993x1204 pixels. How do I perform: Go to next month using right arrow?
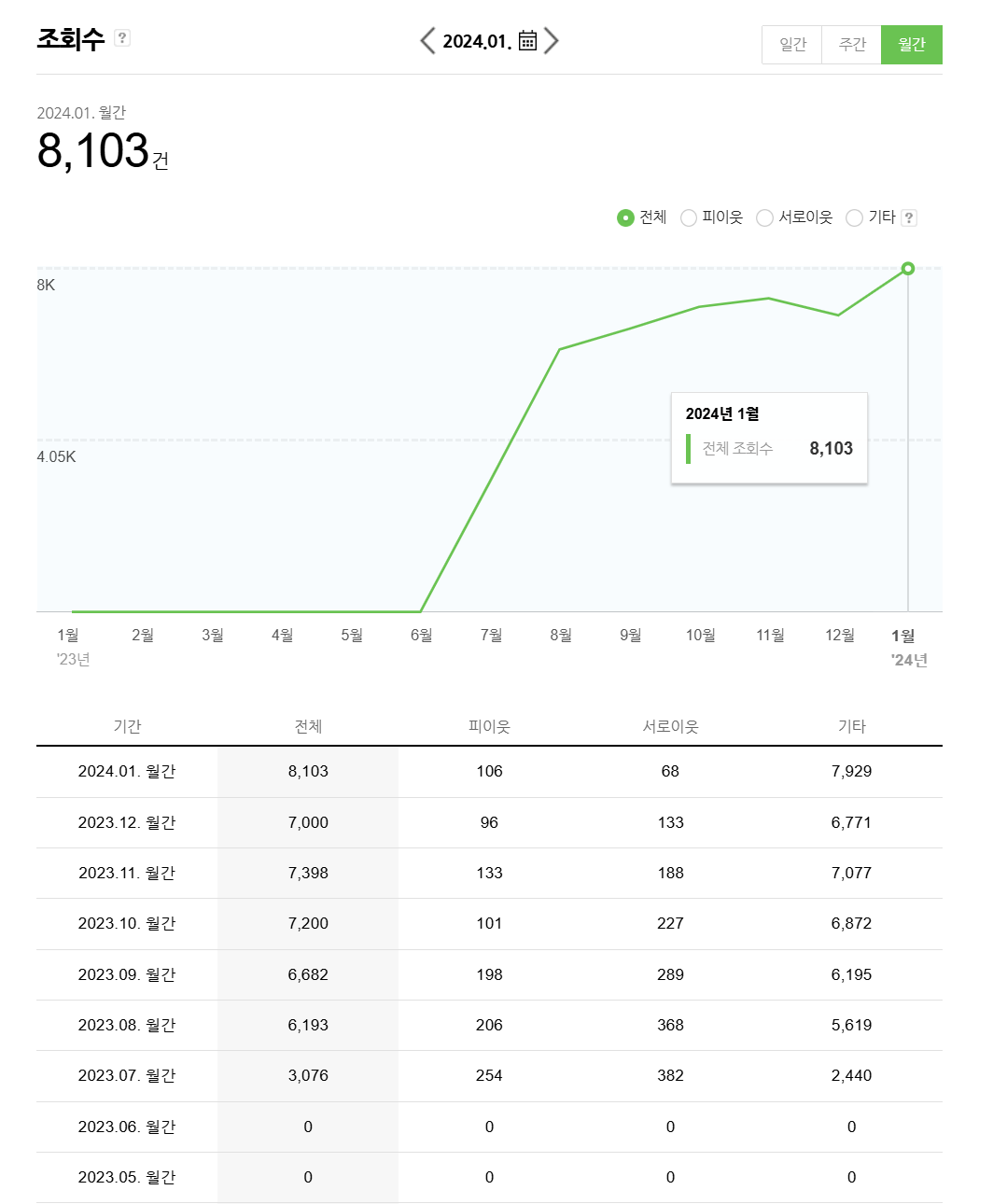tap(552, 40)
